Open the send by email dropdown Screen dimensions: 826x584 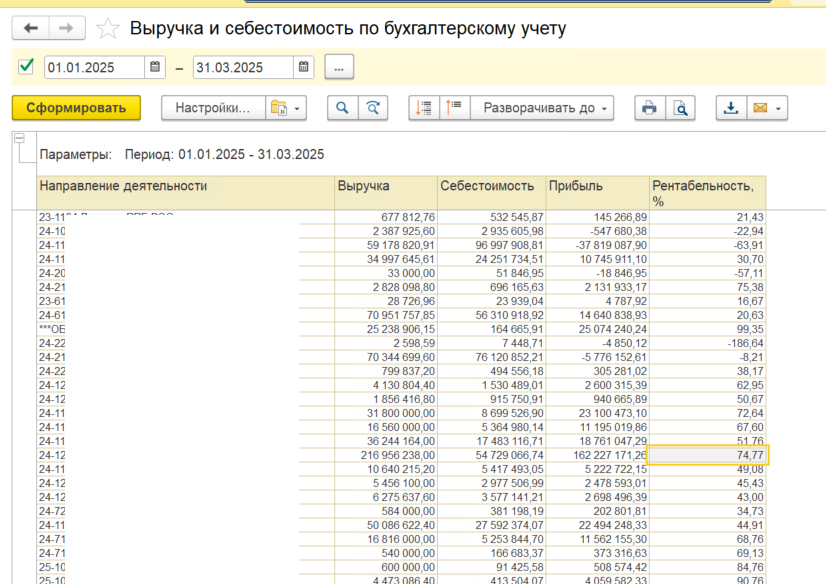pos(767,108)
